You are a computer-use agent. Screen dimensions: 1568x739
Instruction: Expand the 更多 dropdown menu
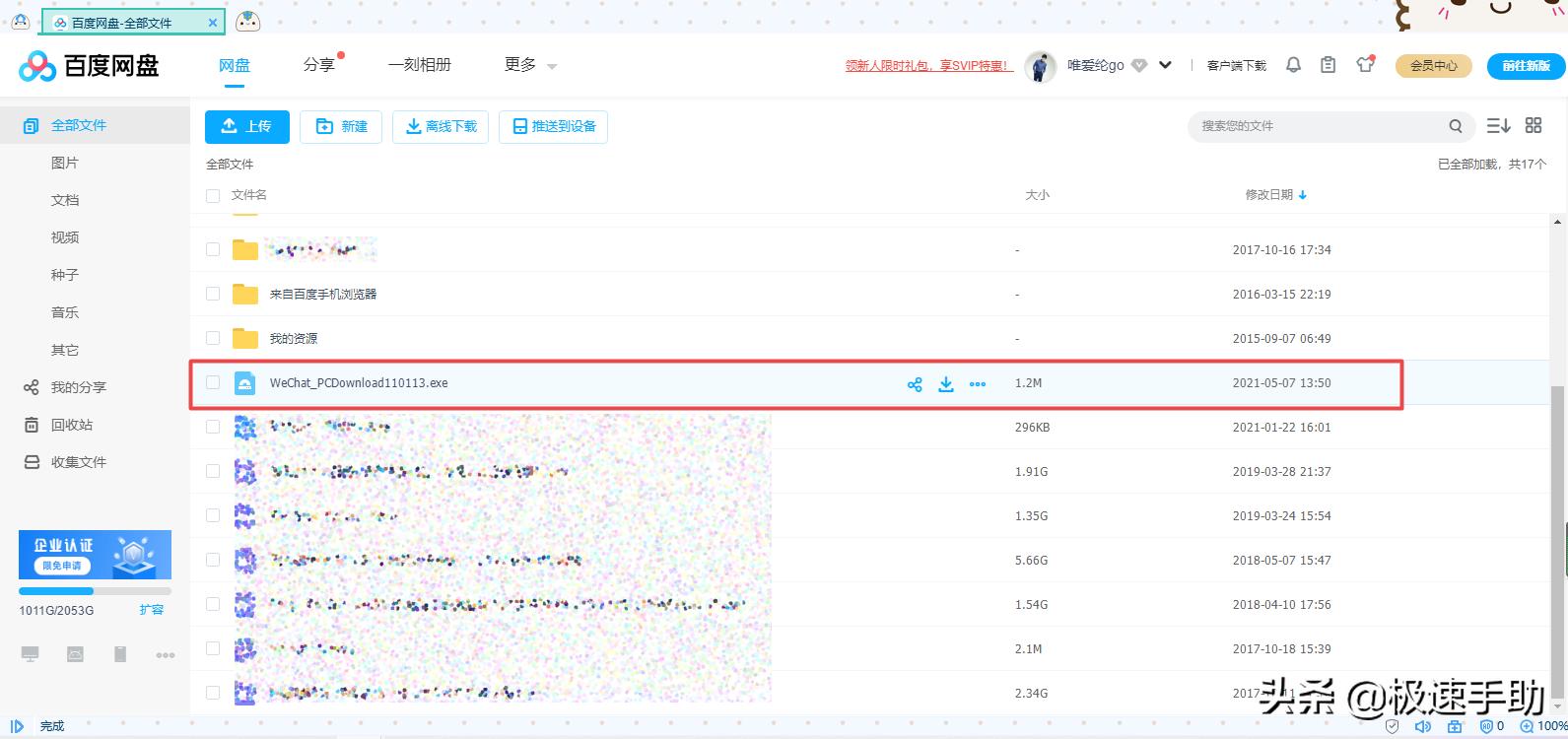tap(530, 65)
